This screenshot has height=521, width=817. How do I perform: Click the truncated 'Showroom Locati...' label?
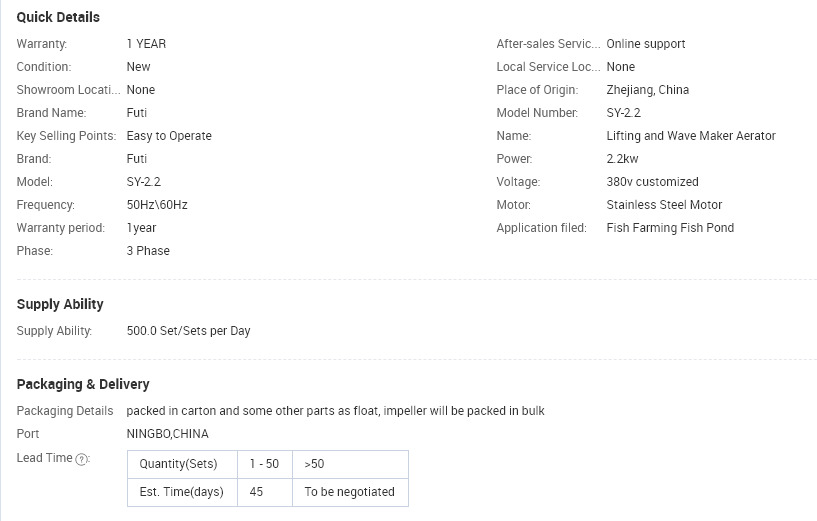pyautogui.click(x=68, y=90)
